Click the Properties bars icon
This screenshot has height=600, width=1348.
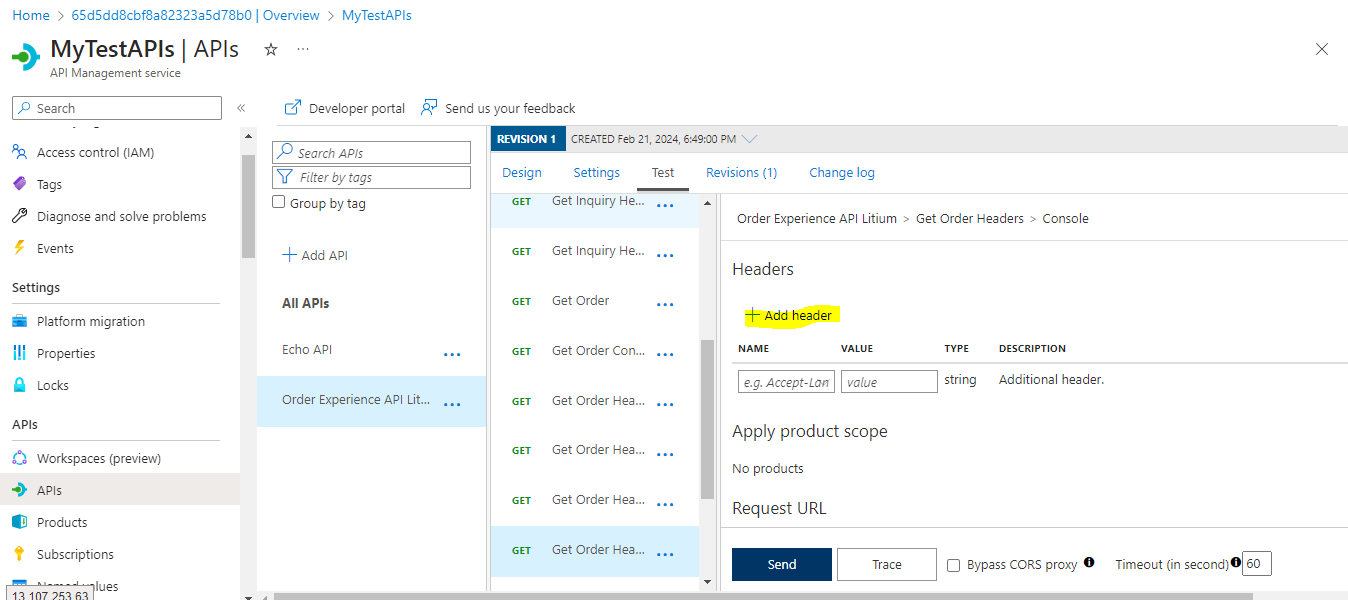point(19,353)
